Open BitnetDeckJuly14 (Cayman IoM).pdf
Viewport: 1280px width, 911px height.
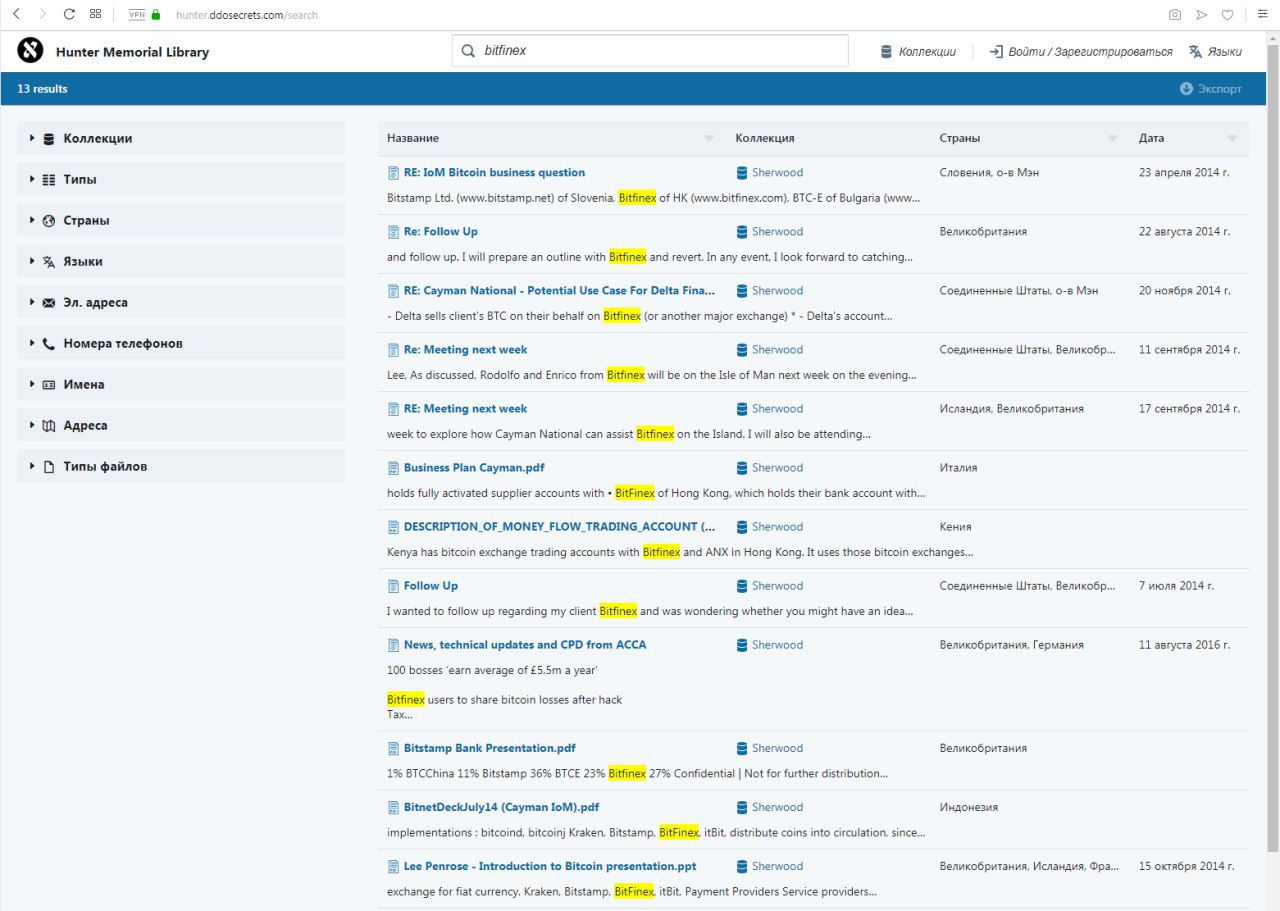tap(501, 807)
